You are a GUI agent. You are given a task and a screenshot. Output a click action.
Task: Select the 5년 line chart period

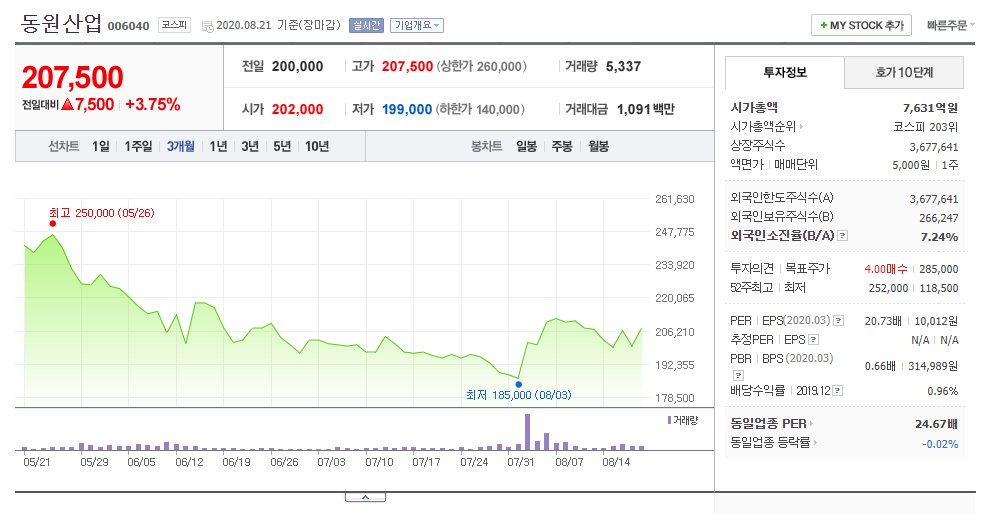pos(282,146)
